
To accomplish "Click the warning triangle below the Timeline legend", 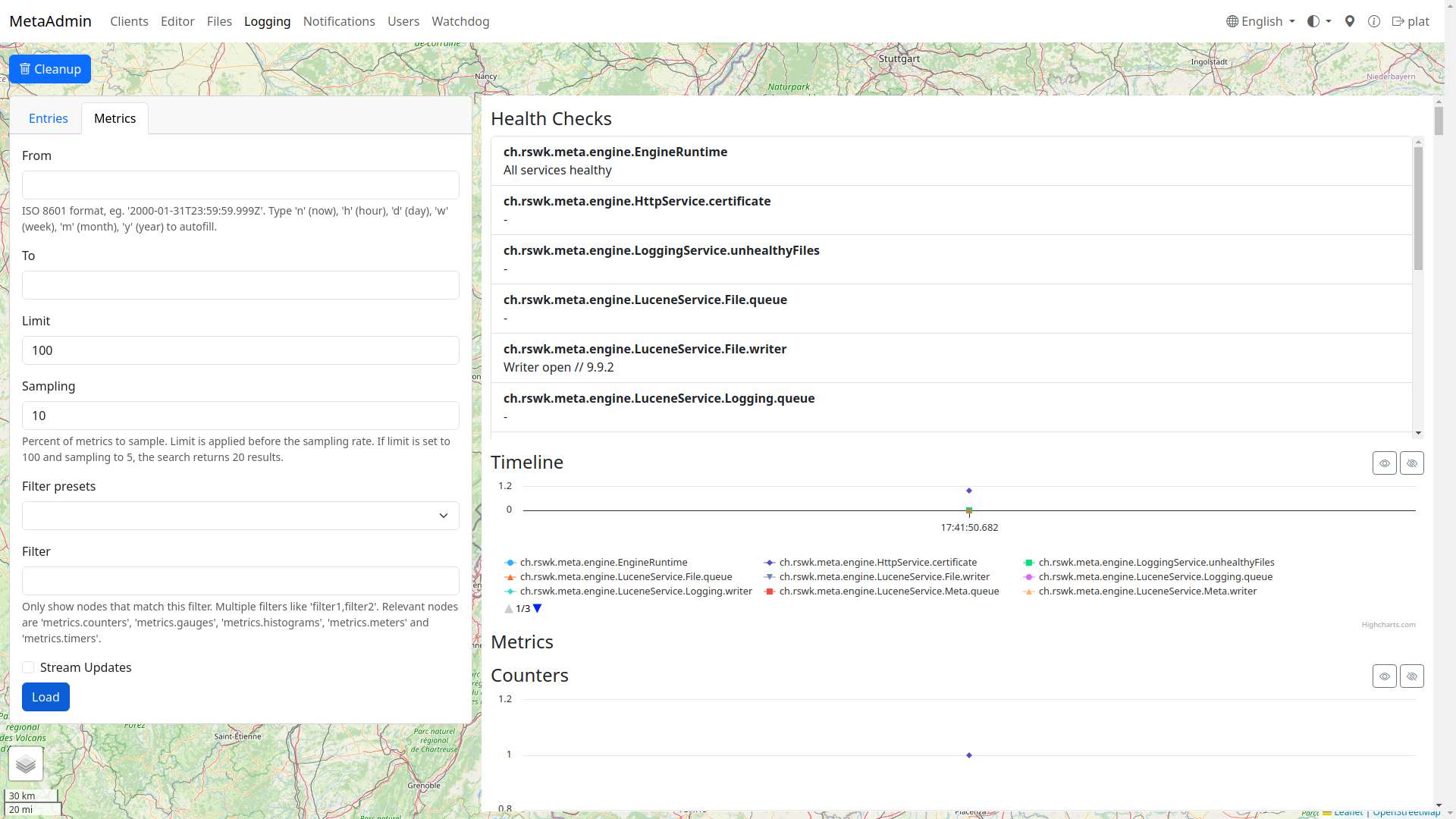I will 509,608.
